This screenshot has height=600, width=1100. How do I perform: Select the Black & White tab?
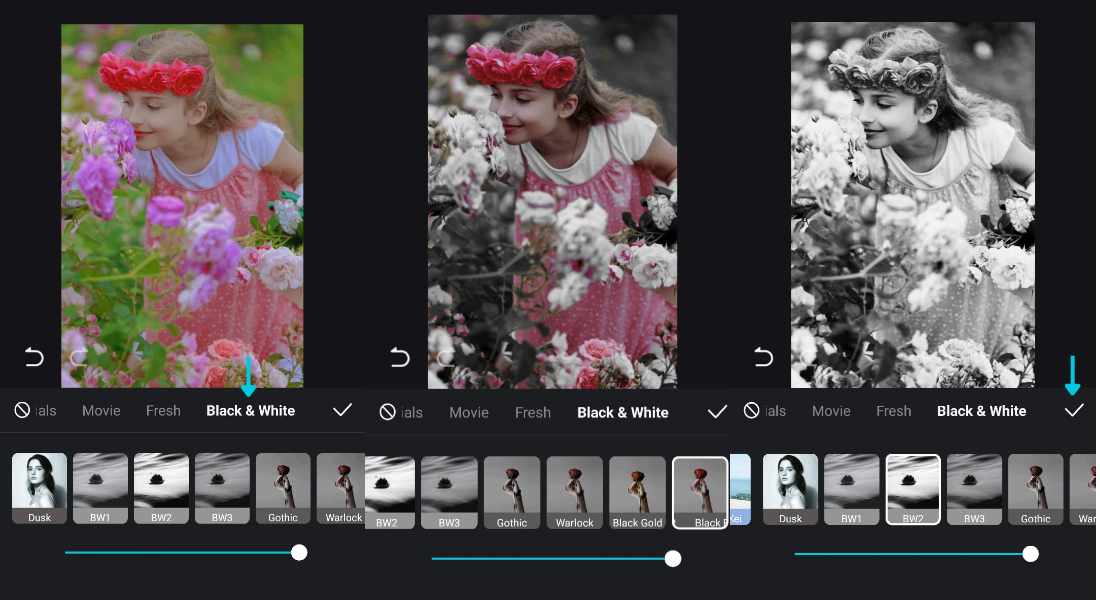pyautogui.click(x=250, y=410)
